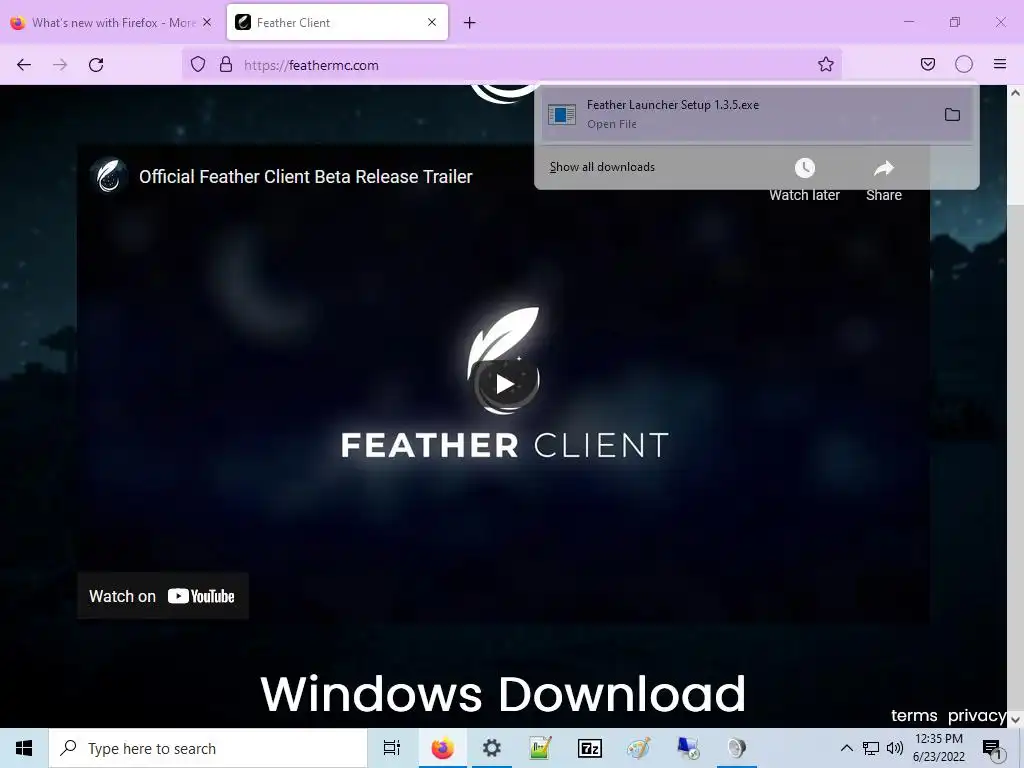Open the terms link

pos(914,716)
